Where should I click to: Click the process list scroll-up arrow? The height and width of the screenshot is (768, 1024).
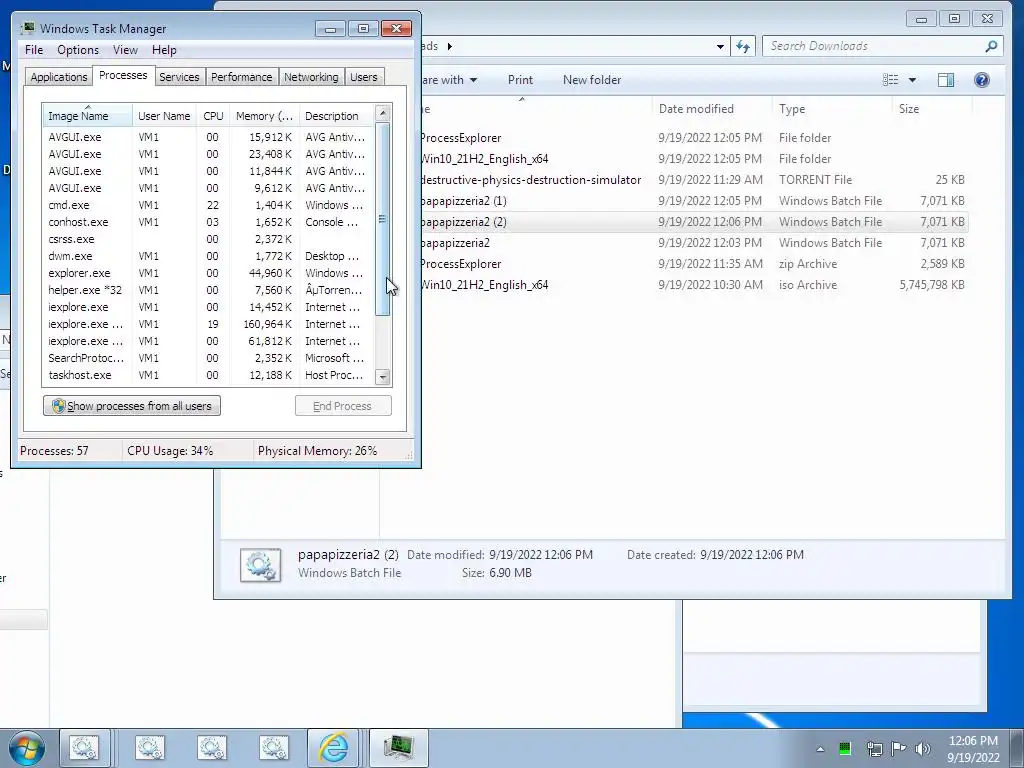383,113
